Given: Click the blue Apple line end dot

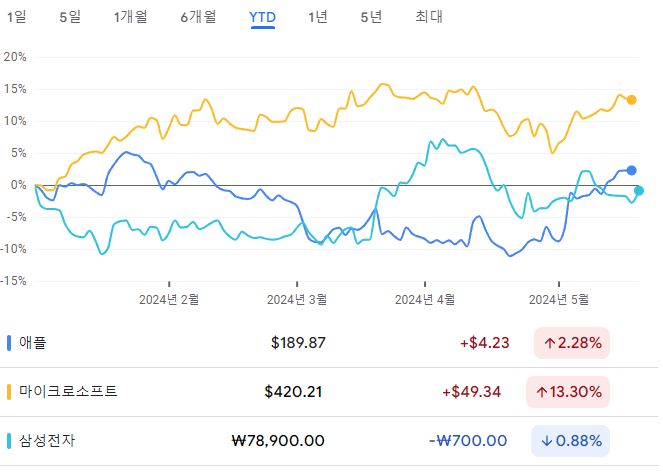Looking at the screenshot, I should (x=631, y=170).
